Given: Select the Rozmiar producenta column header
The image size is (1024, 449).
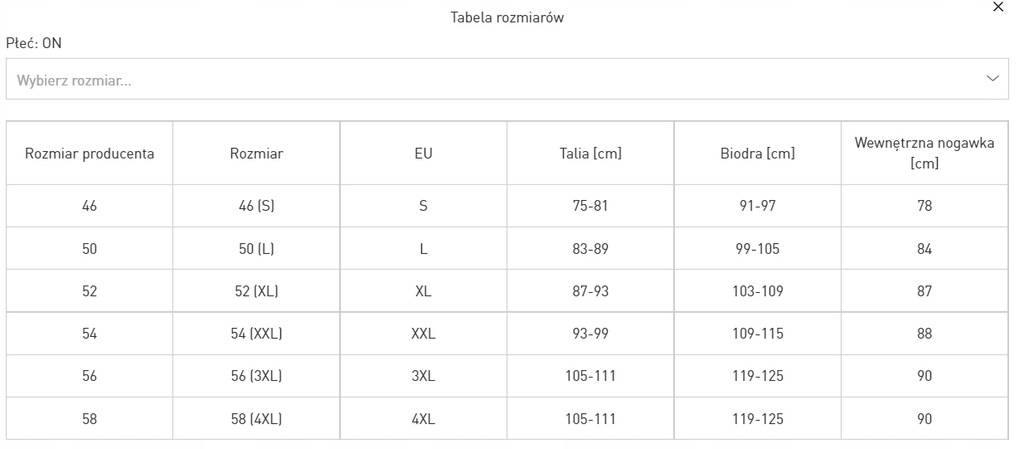Looking at the screenshot, I should [89, 154].
